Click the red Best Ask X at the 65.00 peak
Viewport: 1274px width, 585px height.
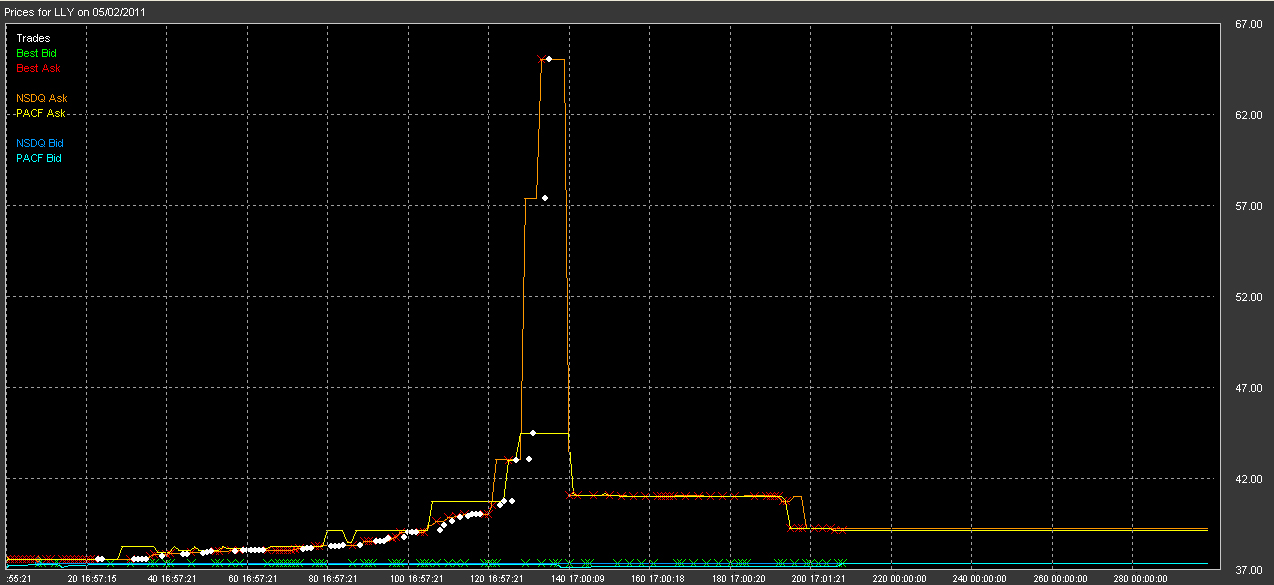(541, 60)
